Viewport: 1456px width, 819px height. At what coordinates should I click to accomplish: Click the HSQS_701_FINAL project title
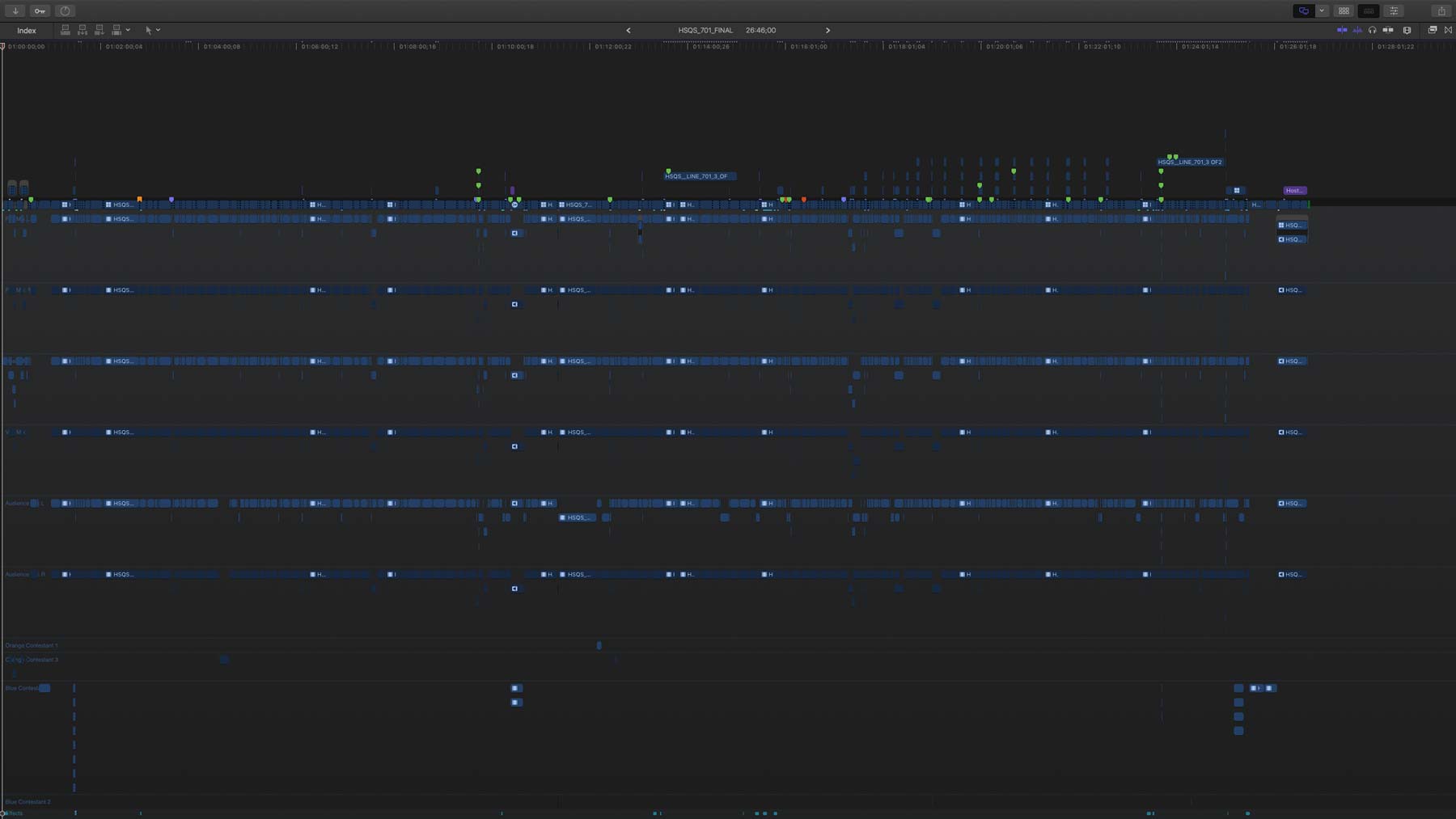tap(705, 30)
